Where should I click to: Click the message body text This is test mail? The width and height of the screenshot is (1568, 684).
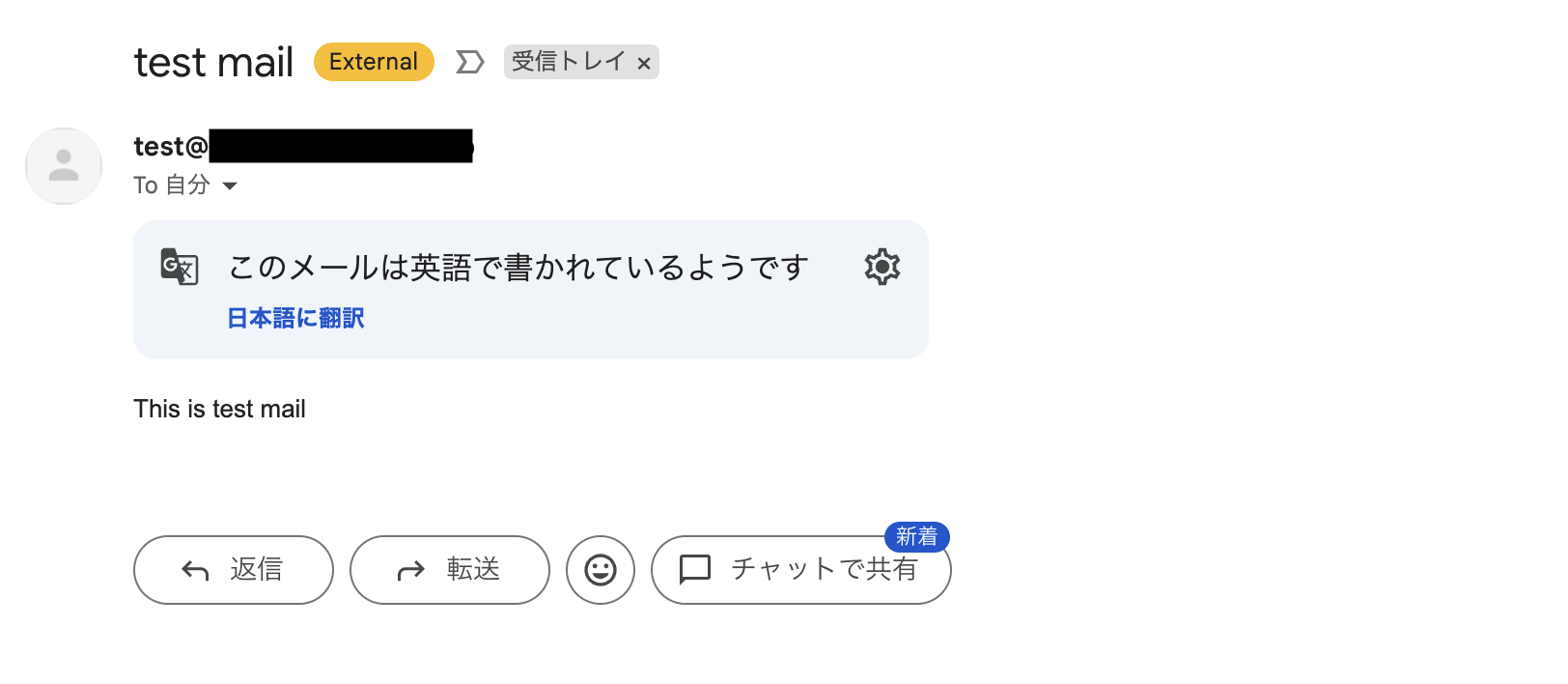click(x=219, y=409)
